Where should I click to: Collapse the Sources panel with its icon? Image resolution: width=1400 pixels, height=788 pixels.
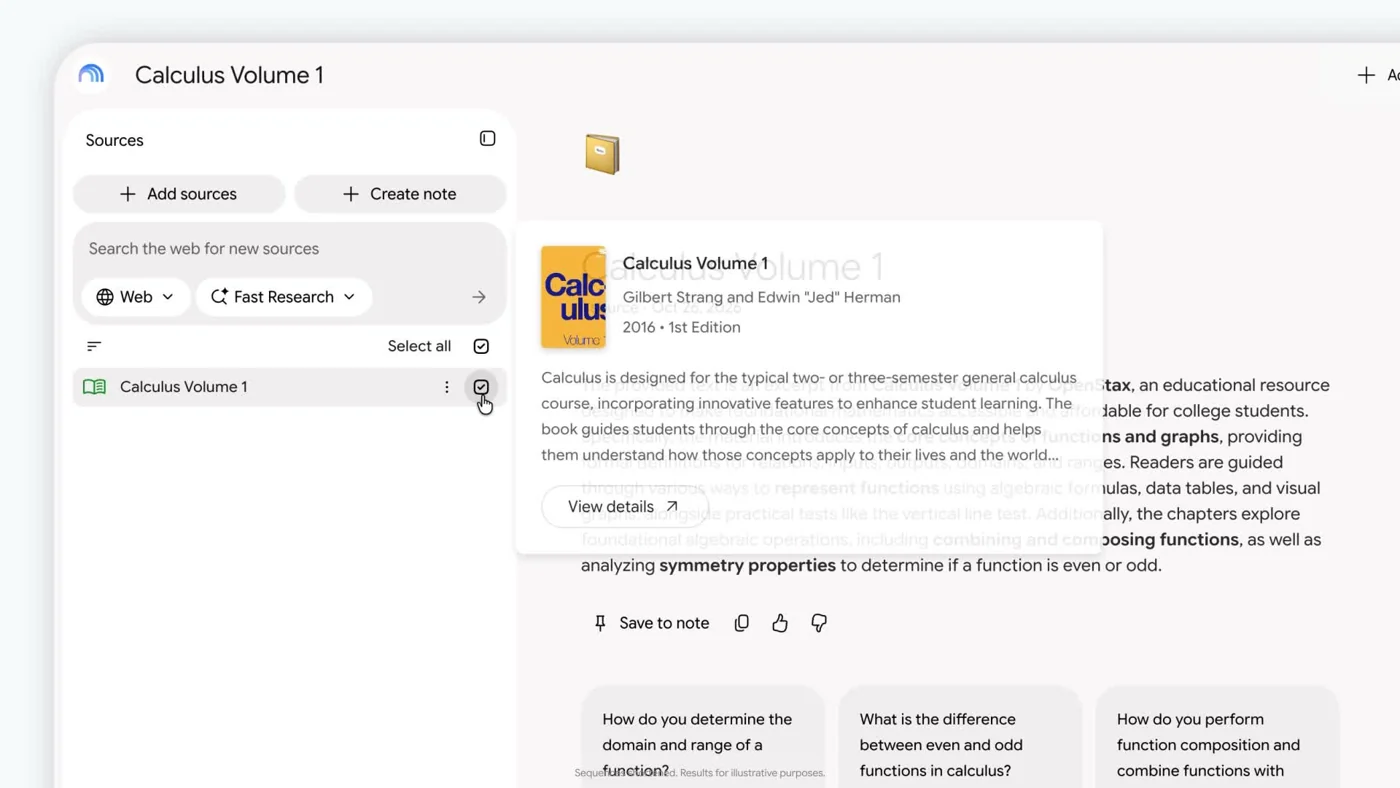pos(487,138)
